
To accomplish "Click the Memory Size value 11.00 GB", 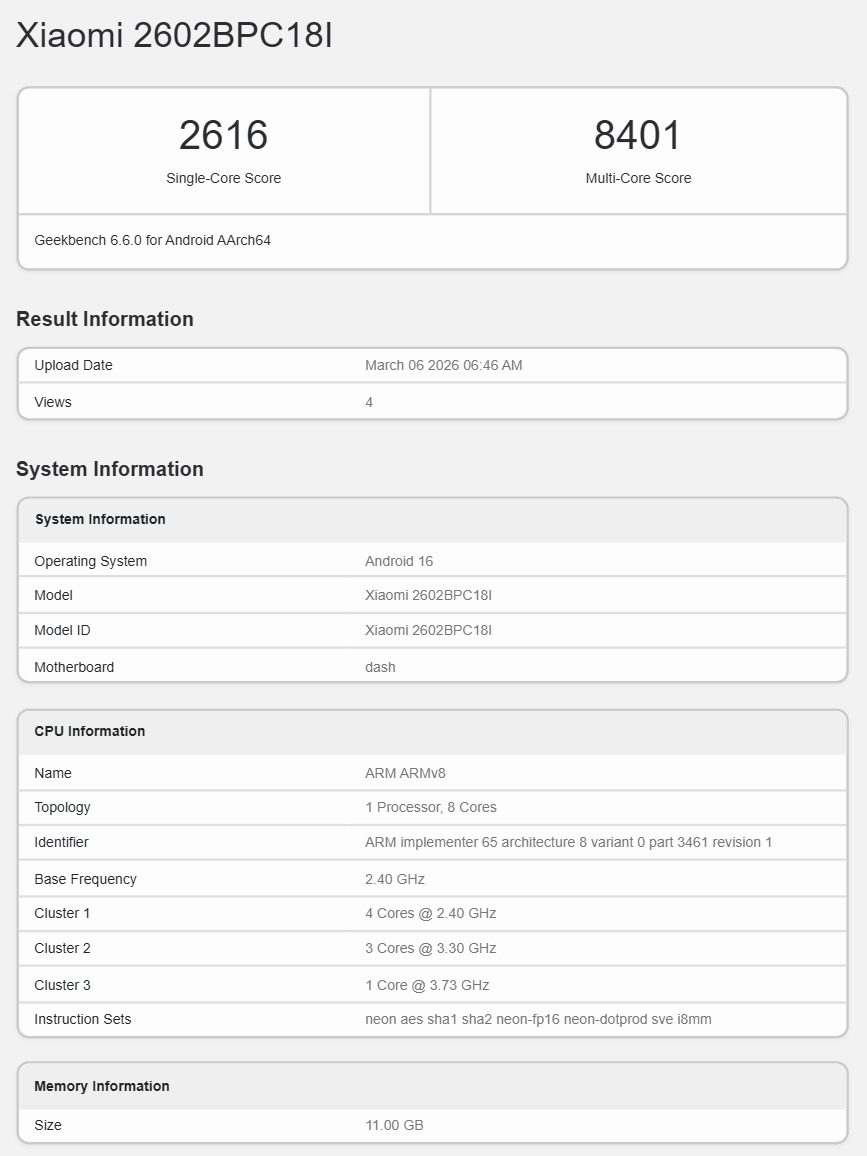I will pos(394,1125).
